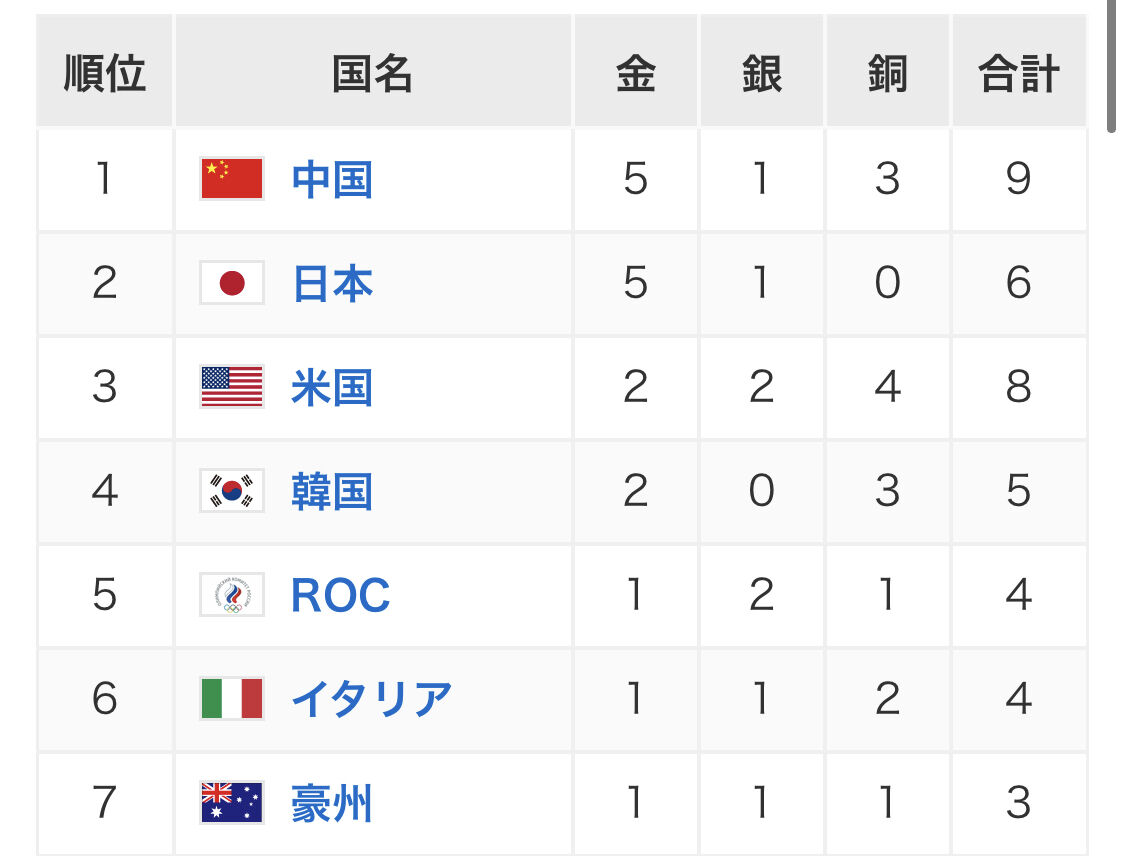Screen dimensions: 1125x856
Task: Open the 日本 country link
Action: pos(332,284)
